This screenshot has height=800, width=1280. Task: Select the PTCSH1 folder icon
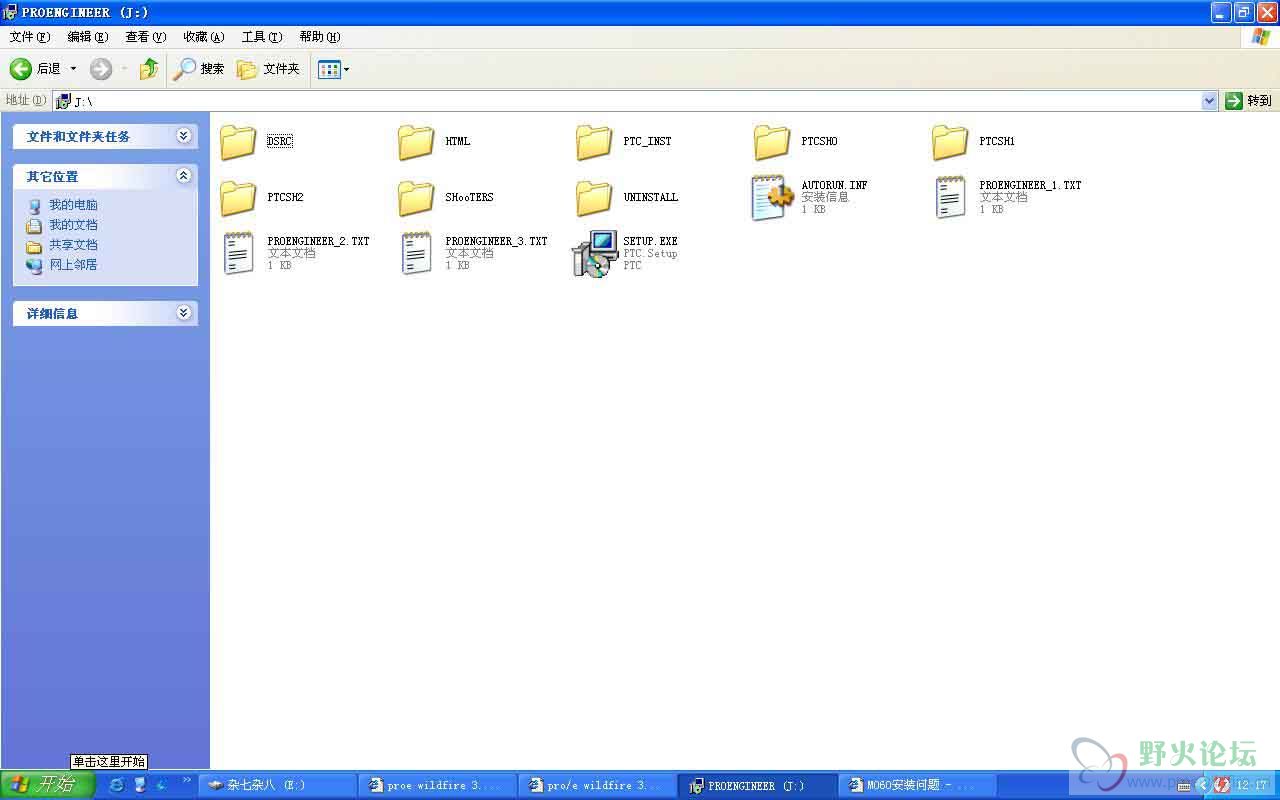pyautogui.click(x=950, y=142)
